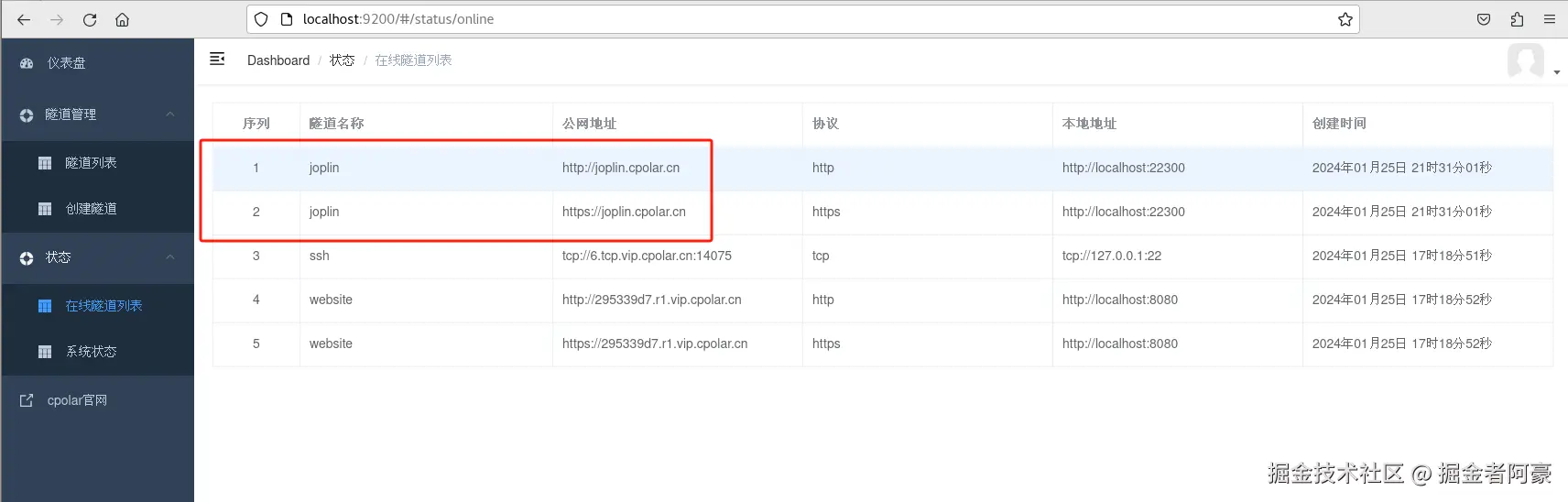Click localhost:8080 in the https website row
The height and width of the screenshot is (502, 1568).
click(x=1120, y=344)
